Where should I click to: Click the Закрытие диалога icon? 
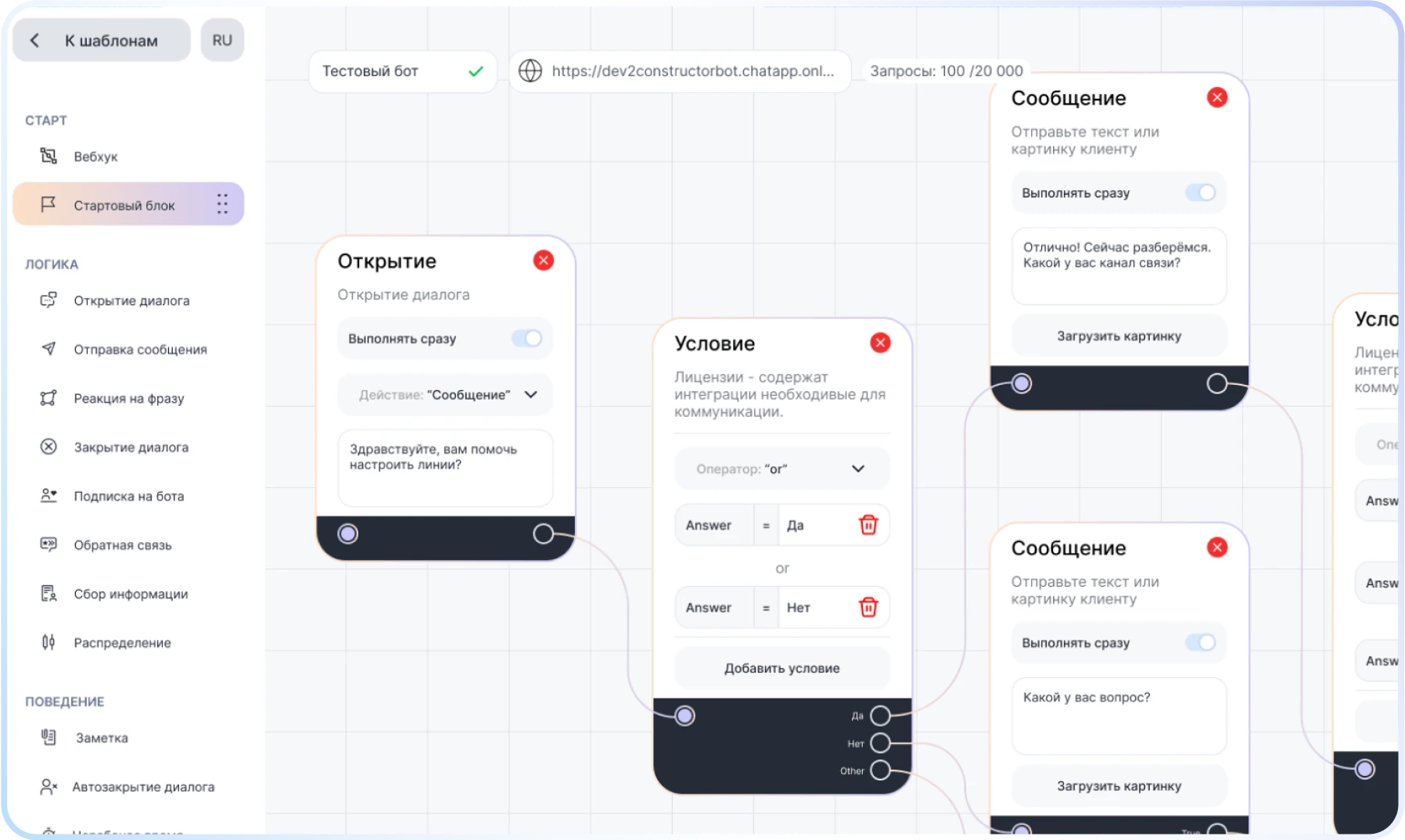[x=49, y=447]
